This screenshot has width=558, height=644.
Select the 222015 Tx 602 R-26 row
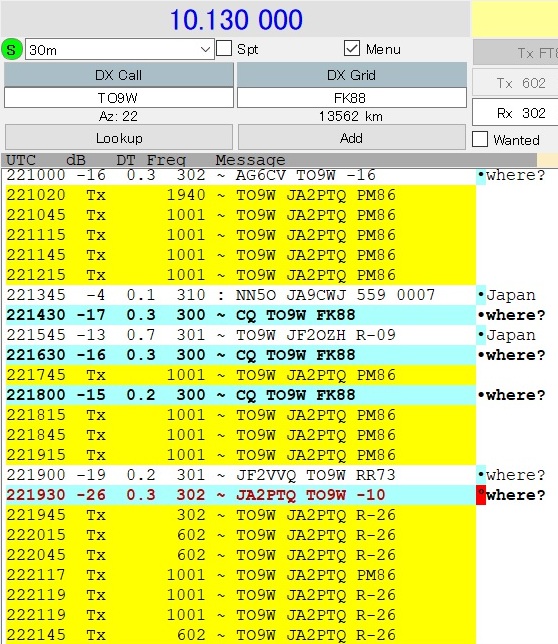pyautogui.click(x=241, y=535)
